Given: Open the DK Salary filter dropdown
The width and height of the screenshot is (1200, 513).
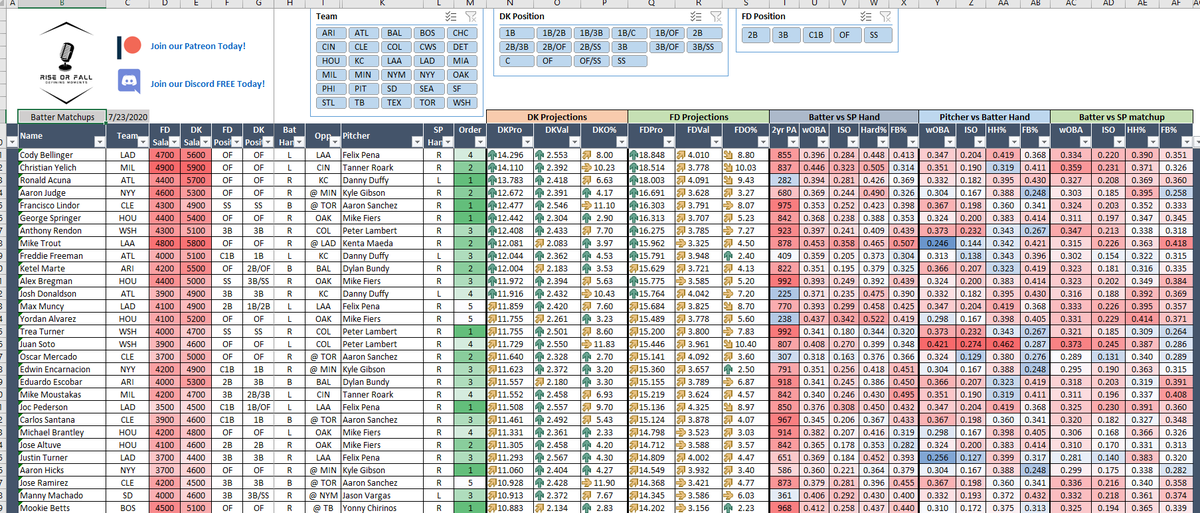Looking at the screenshot, I should [x=204, y=141].
